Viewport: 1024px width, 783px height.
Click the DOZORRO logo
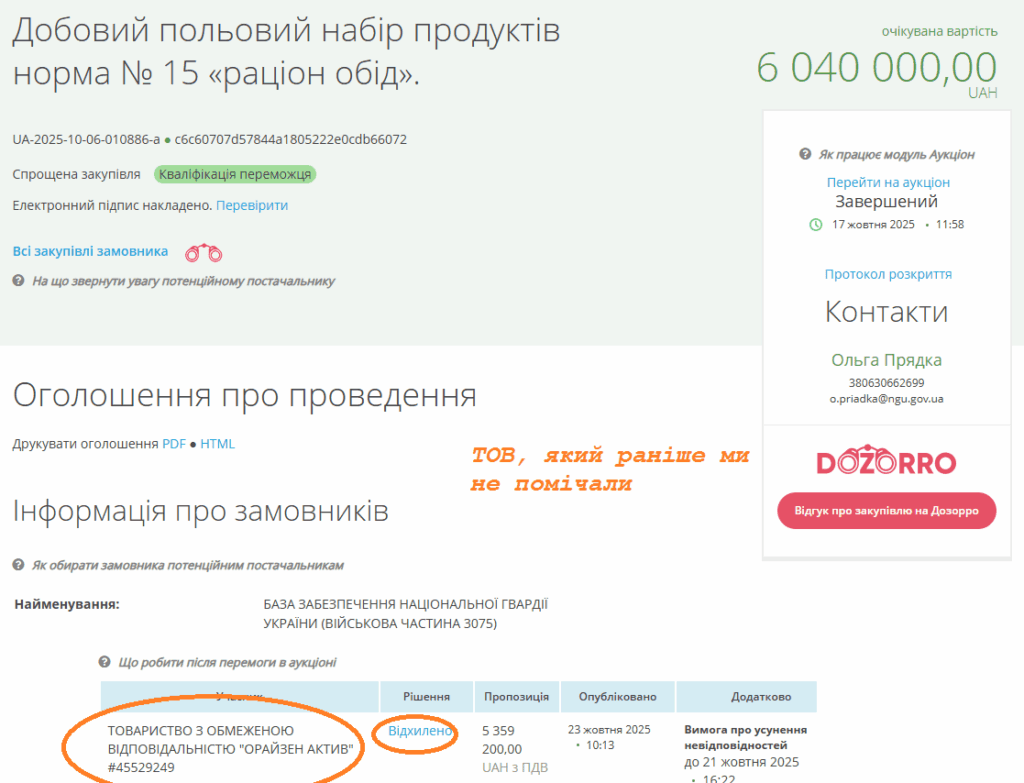(x=886, y=463)
